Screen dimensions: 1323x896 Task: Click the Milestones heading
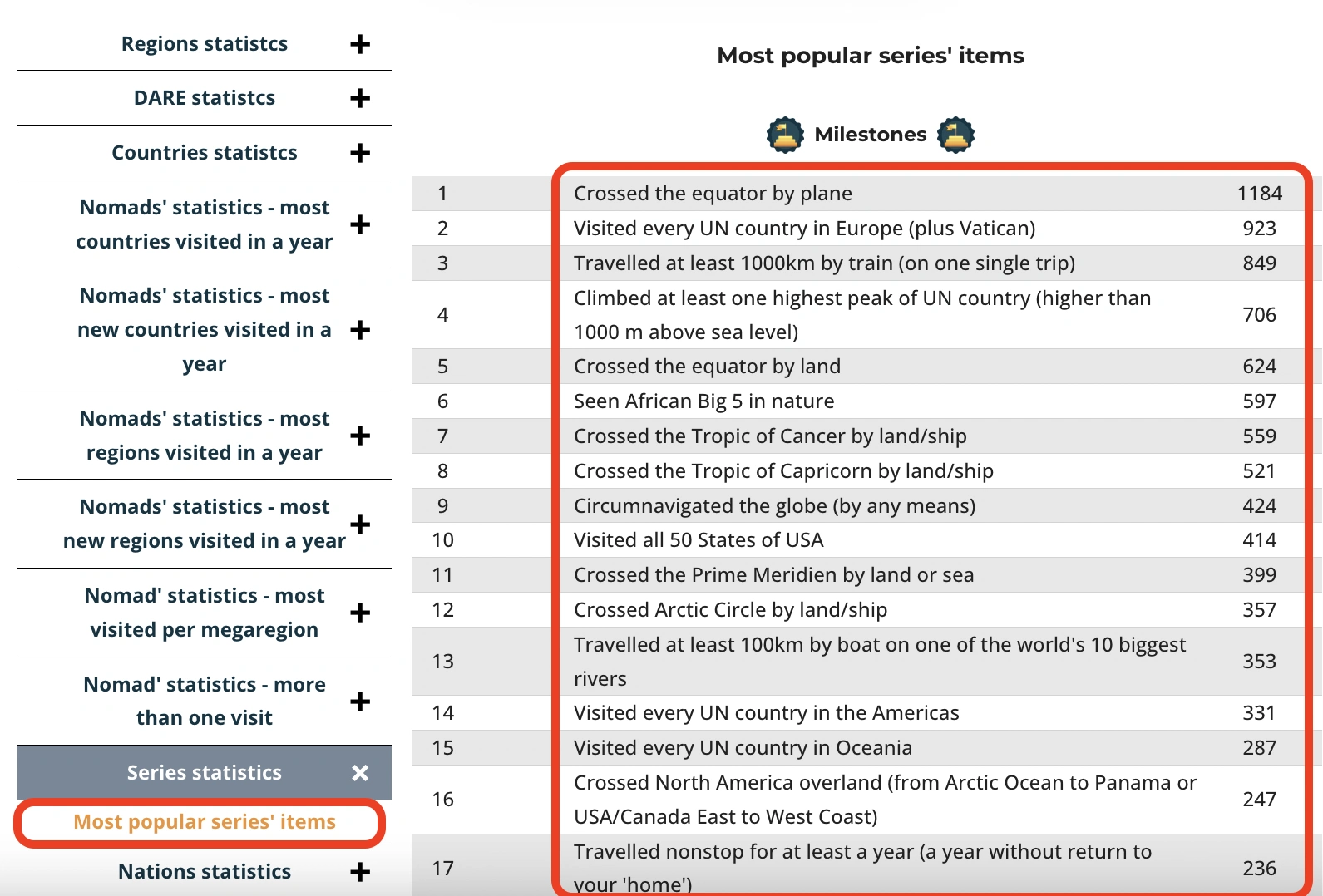tap(870, 135)
